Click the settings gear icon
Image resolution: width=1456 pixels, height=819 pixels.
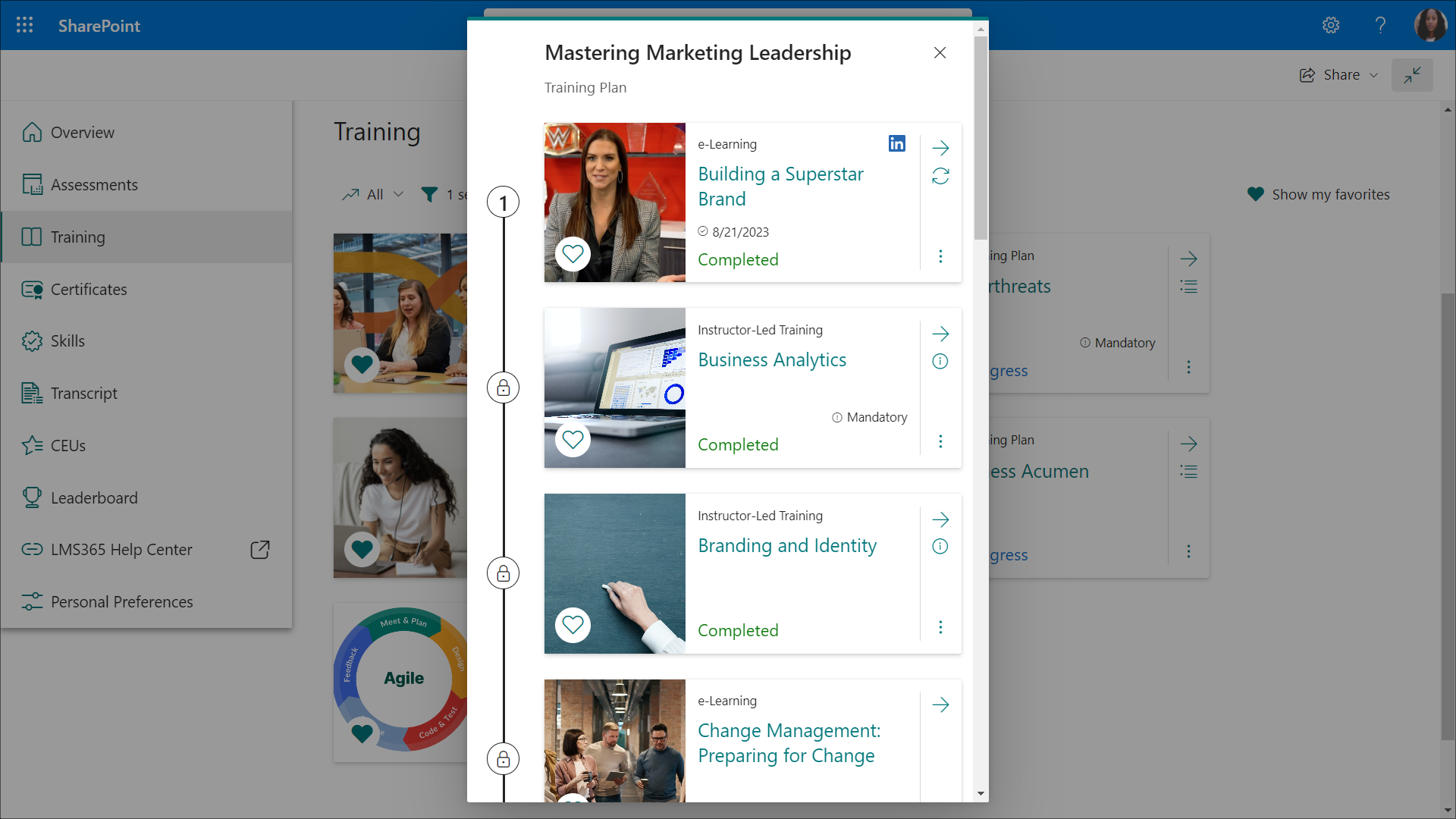(1330, 25)
